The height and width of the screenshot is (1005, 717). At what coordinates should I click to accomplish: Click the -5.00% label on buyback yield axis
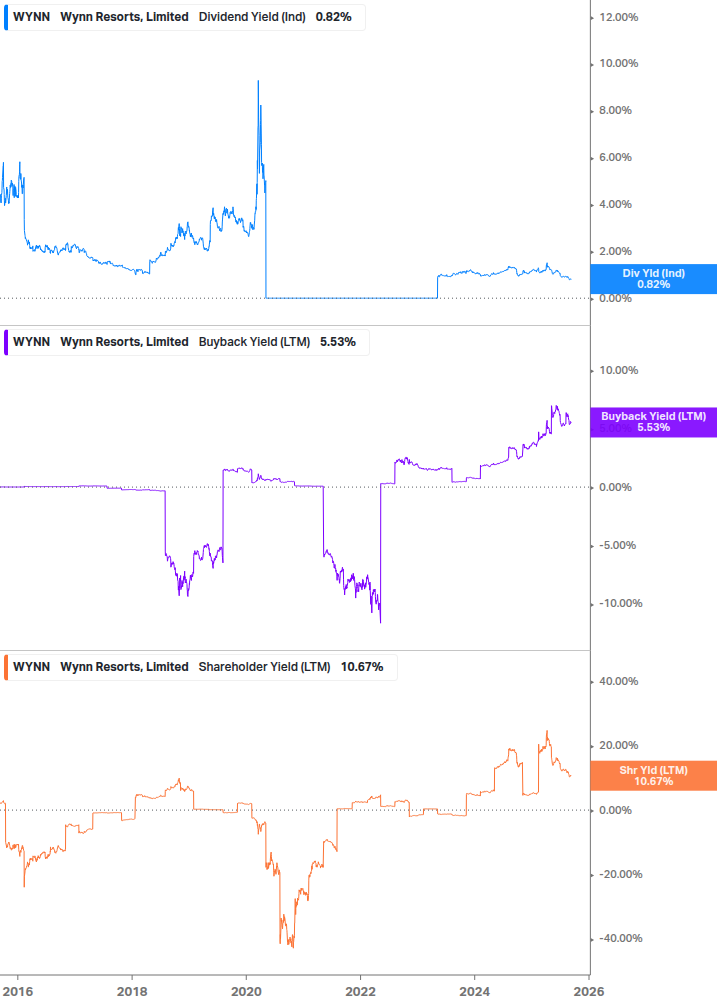(618, 545)
